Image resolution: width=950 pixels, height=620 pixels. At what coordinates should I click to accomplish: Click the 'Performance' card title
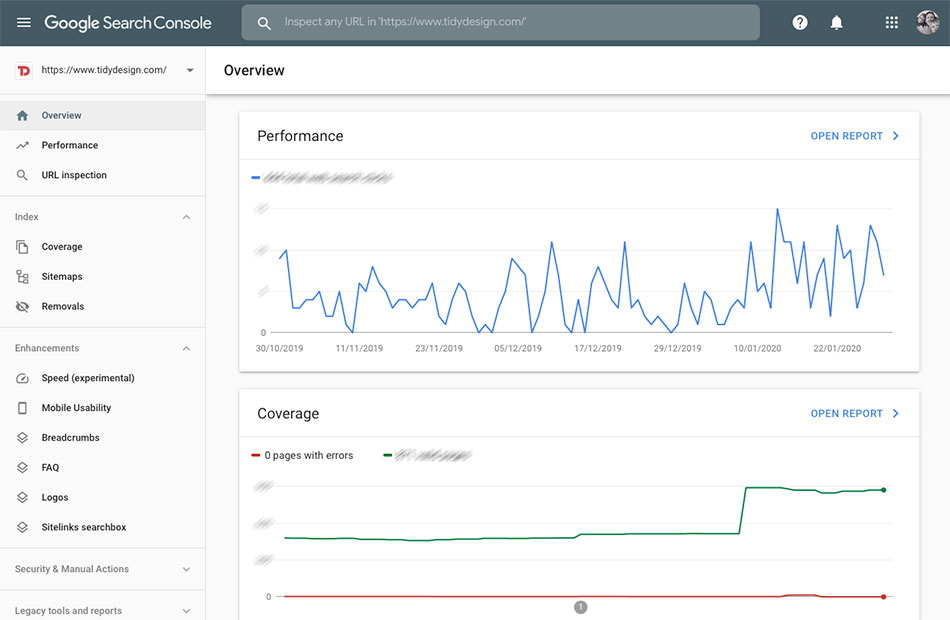[x=300, y=136]
